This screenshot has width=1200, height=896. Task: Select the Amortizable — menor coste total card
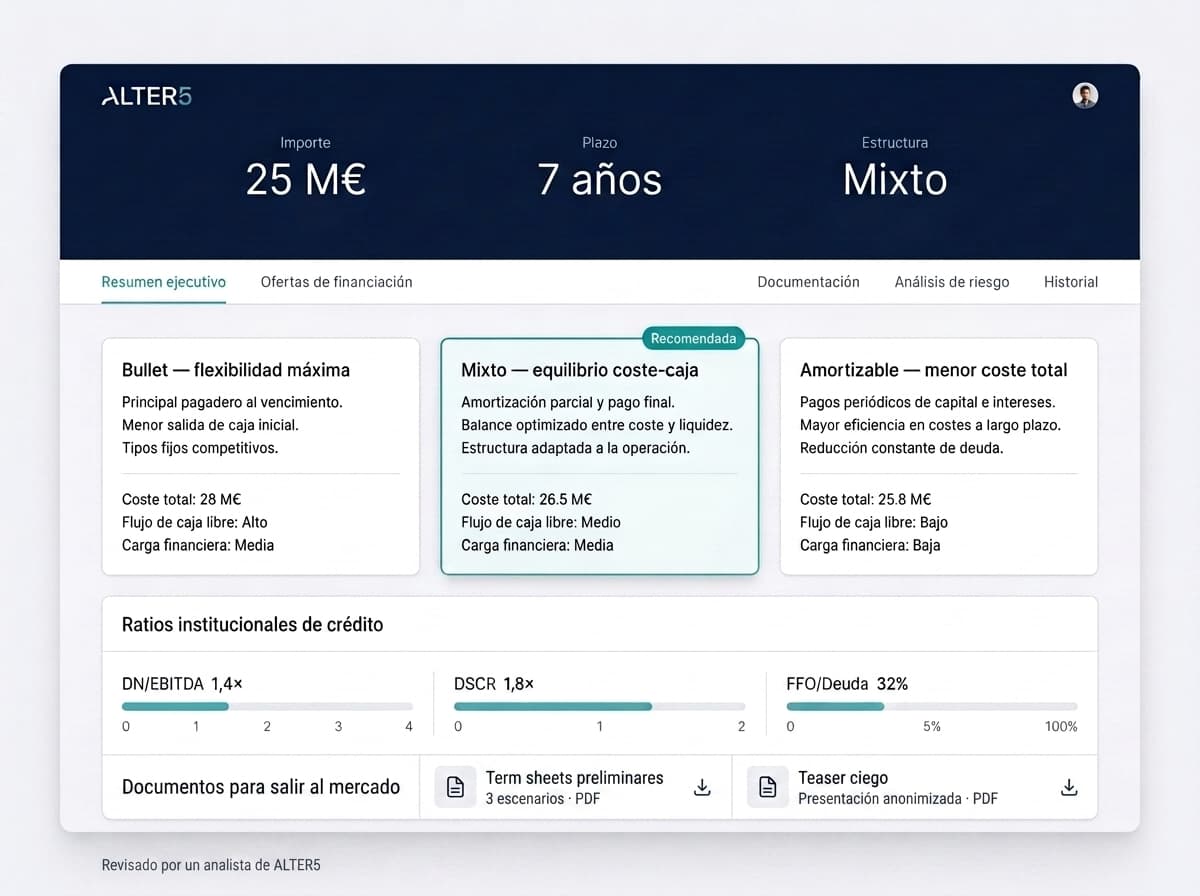point(938,456)
